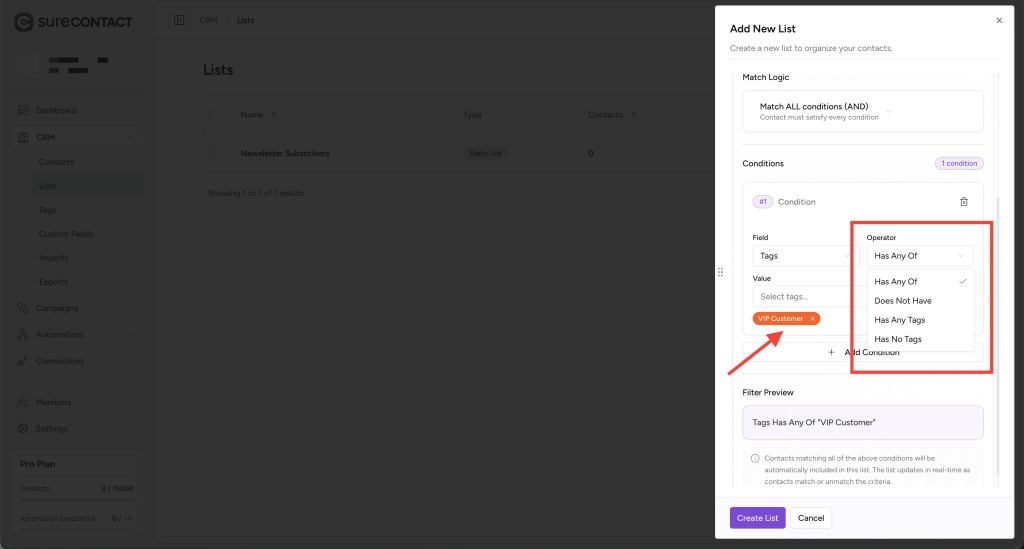Click the Select tags value input
Viewport: 1024px width, 549px height.
click(807, 297)
